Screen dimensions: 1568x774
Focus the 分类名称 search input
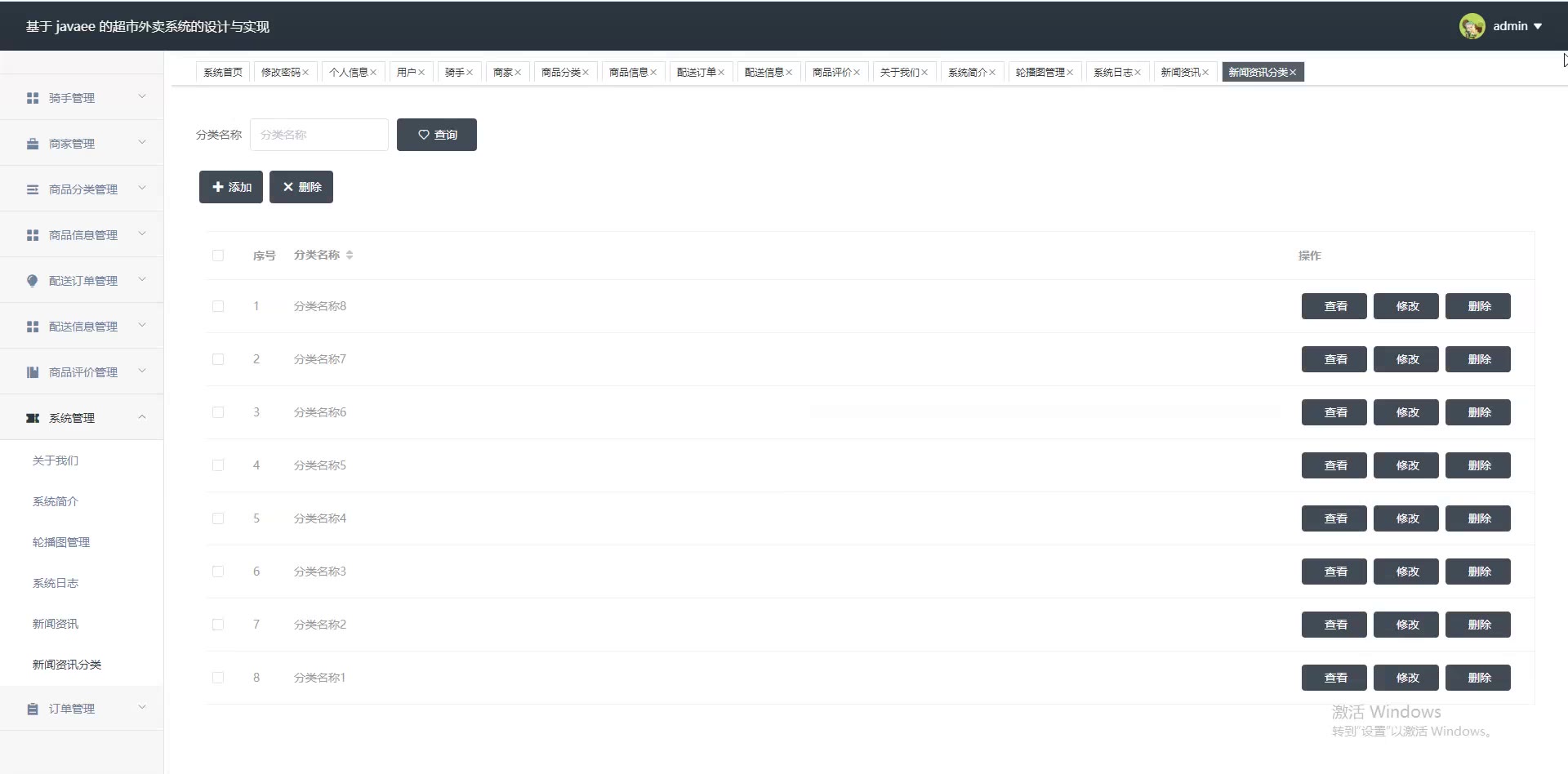[x=319, y=135]
